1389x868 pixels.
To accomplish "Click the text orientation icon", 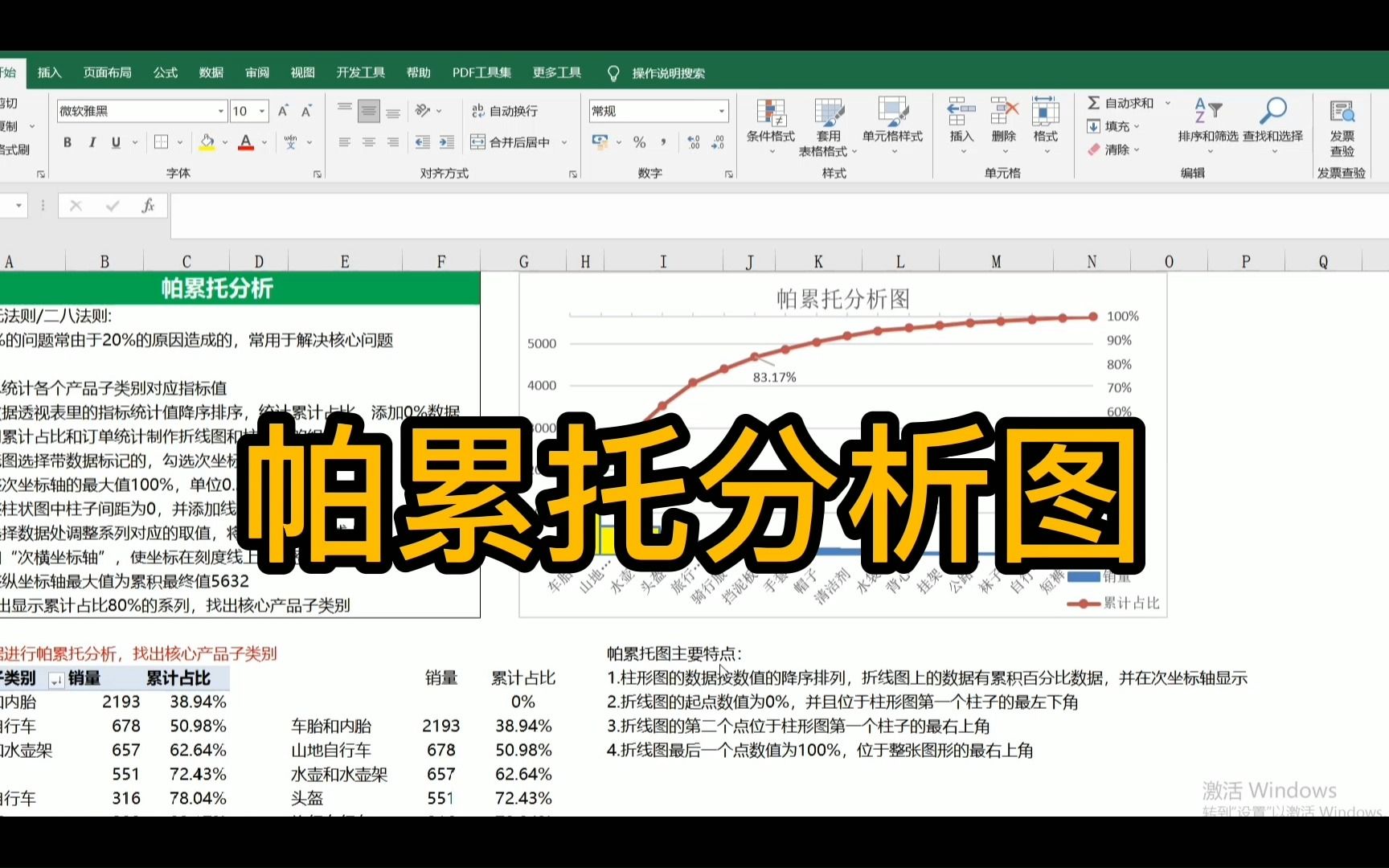I will click(424, 111).
